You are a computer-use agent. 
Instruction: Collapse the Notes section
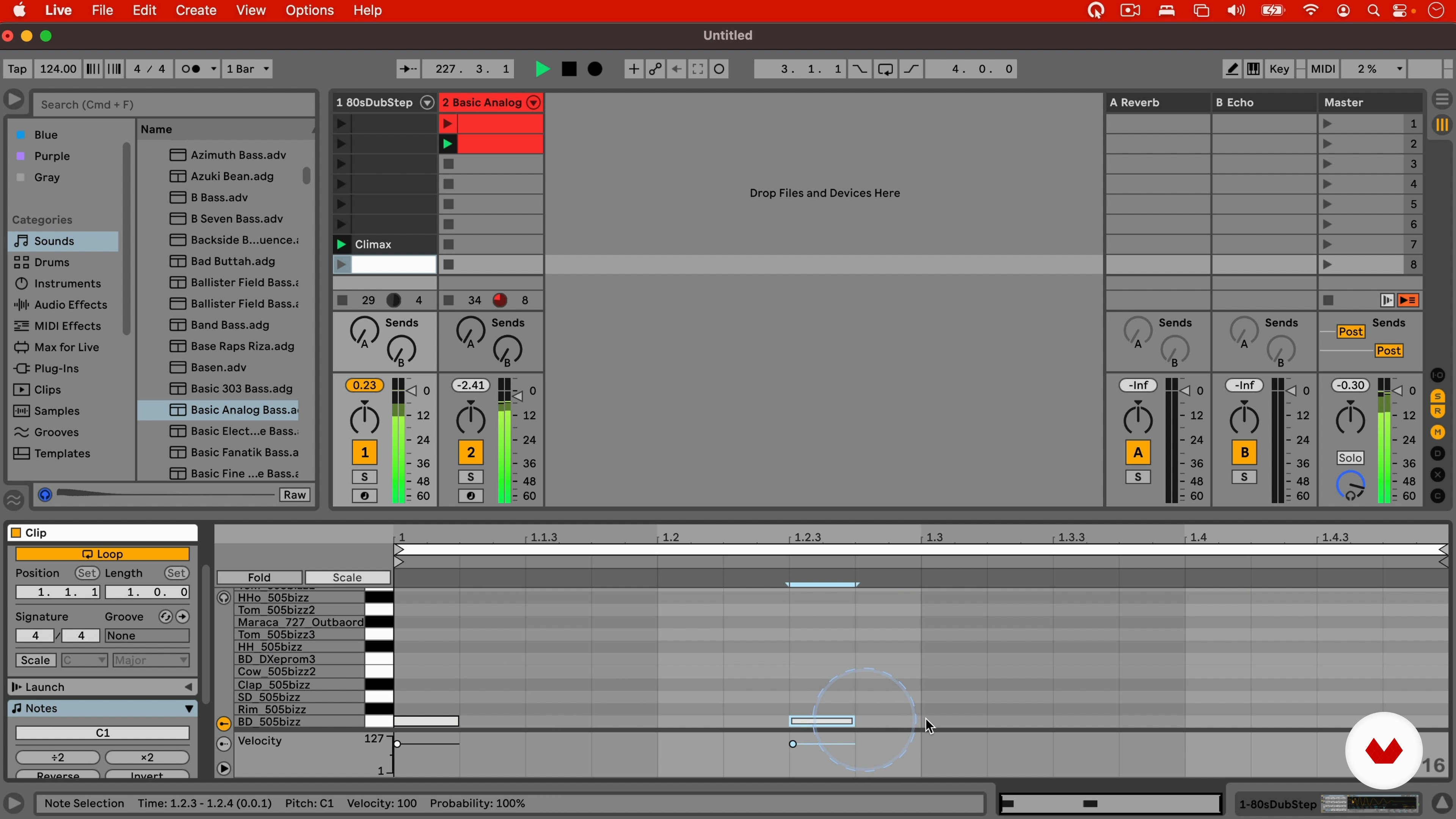189,709
